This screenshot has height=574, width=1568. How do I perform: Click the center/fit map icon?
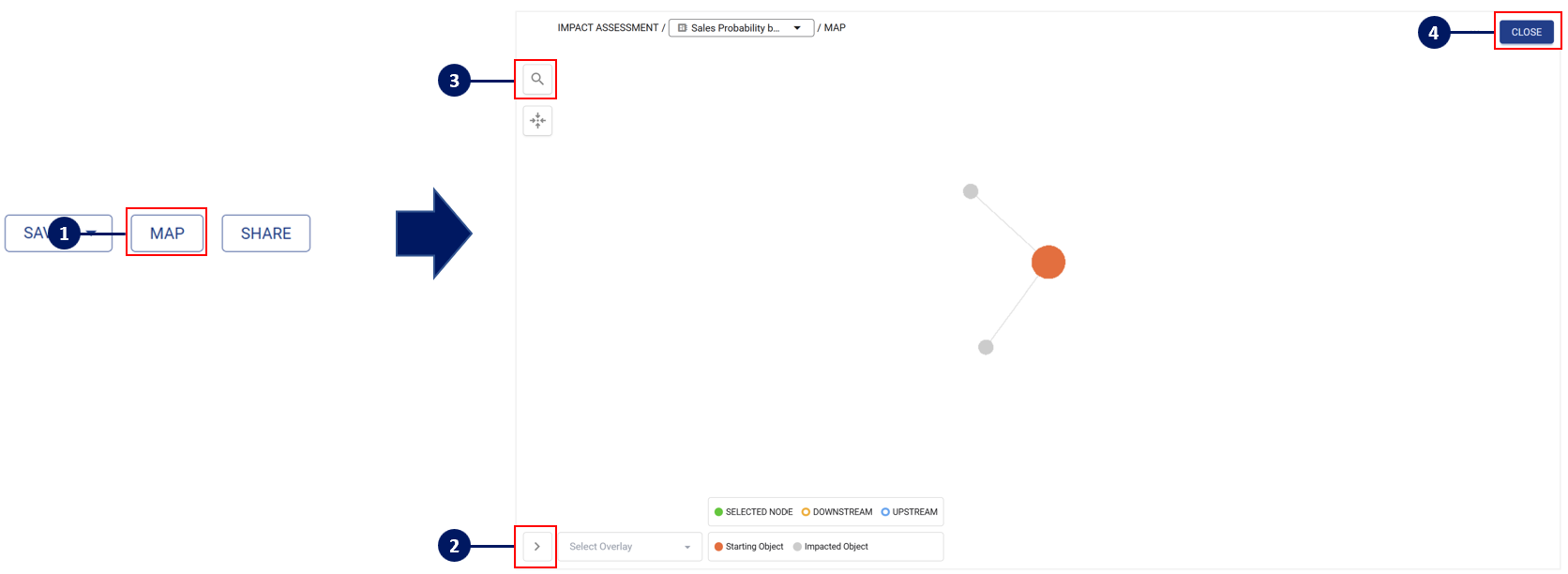[x=537, y=121]
